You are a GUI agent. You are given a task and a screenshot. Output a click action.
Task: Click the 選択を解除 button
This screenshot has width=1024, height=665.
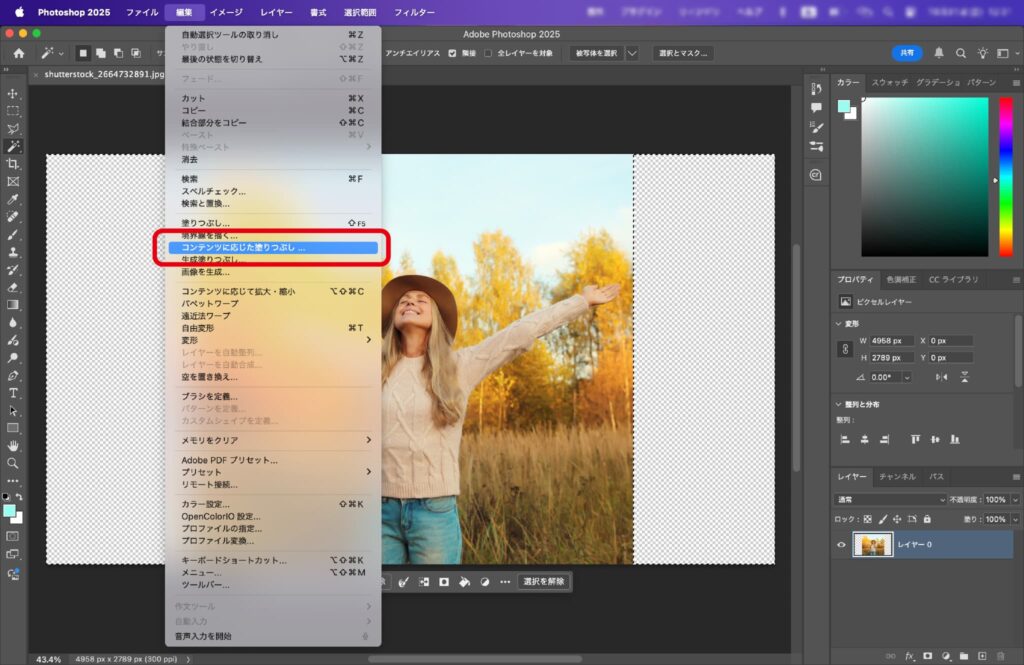coord(543,581)
